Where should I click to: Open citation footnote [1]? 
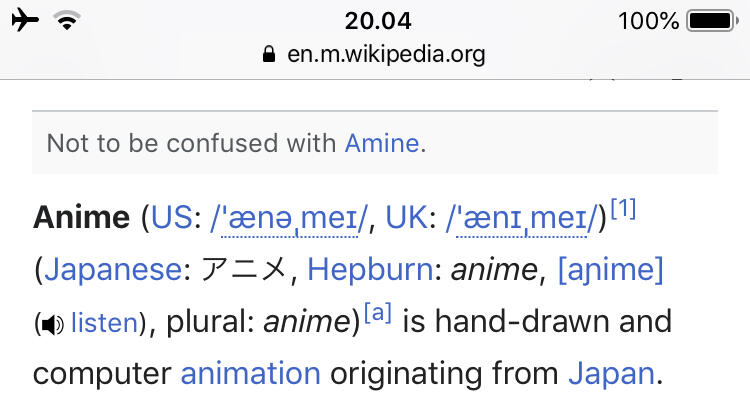pos(622,209)
